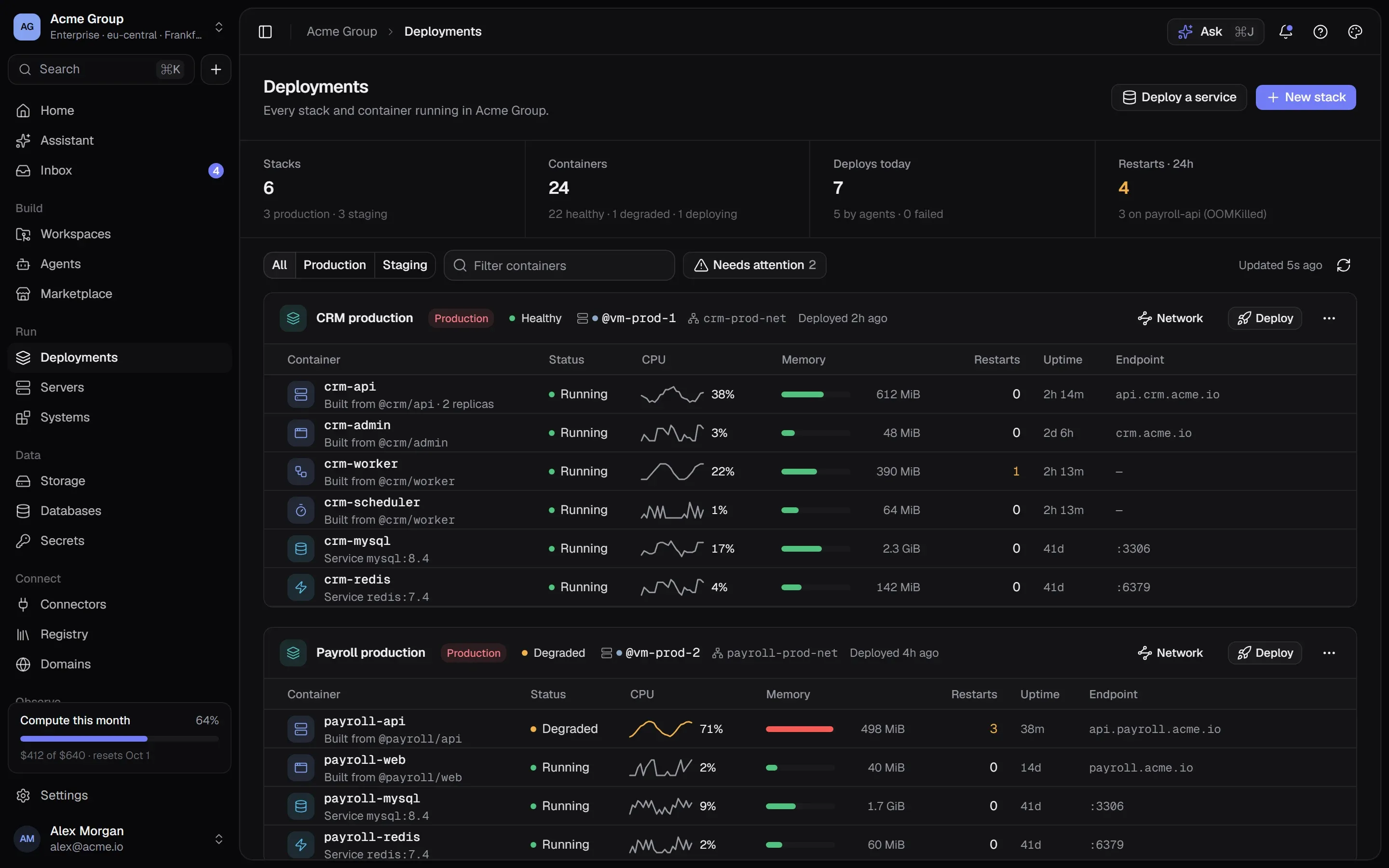Click the crm-redis lightning icon
The width and height of the screenshot is (1389, 868).
coord(301,587)
